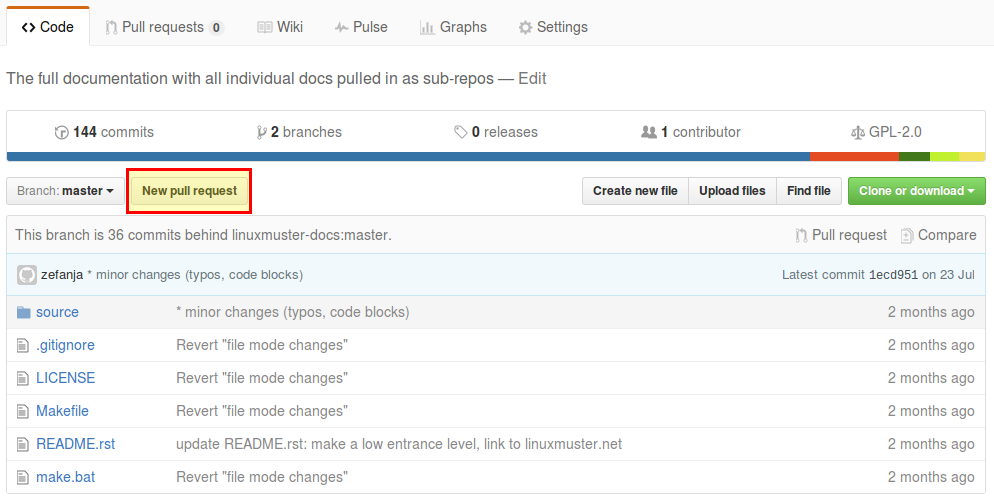
Task: Open the README.rst file
Action: tap(75, 444)
